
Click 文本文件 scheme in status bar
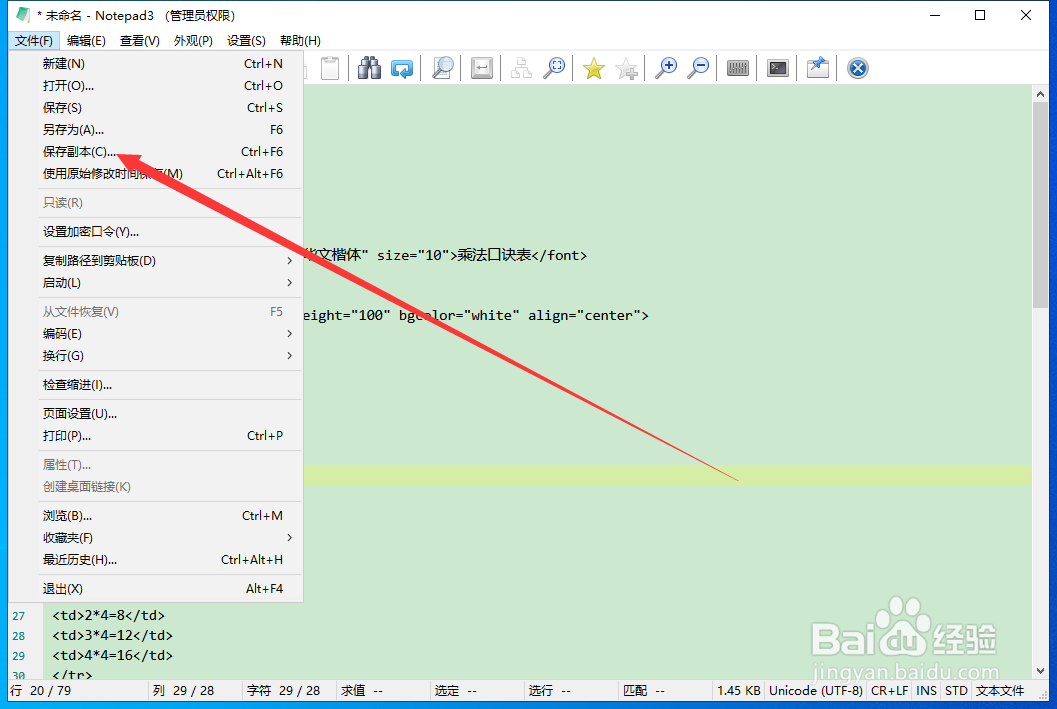pos(1000,691)
